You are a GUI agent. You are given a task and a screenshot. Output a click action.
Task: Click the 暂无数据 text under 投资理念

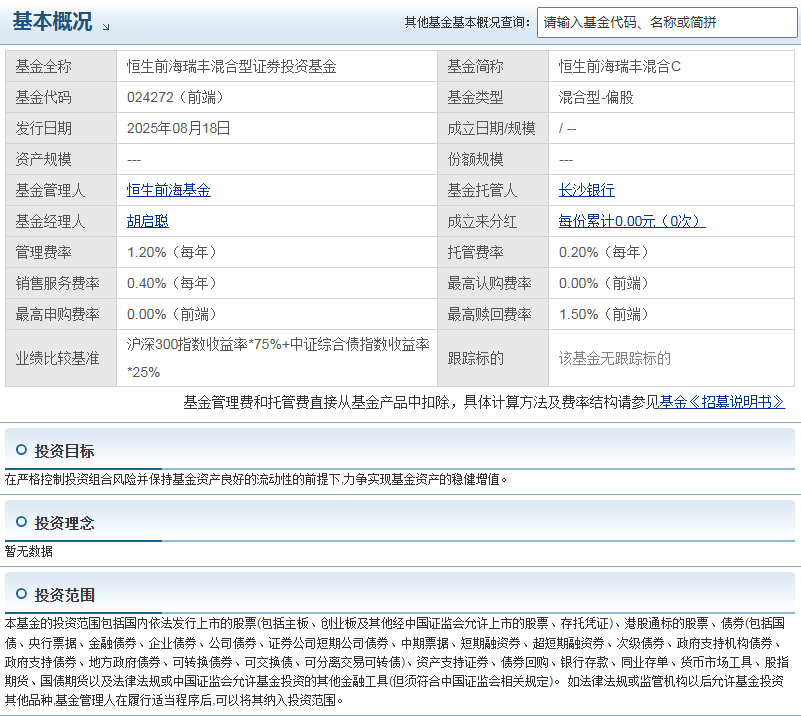click(x=29, y=552)
